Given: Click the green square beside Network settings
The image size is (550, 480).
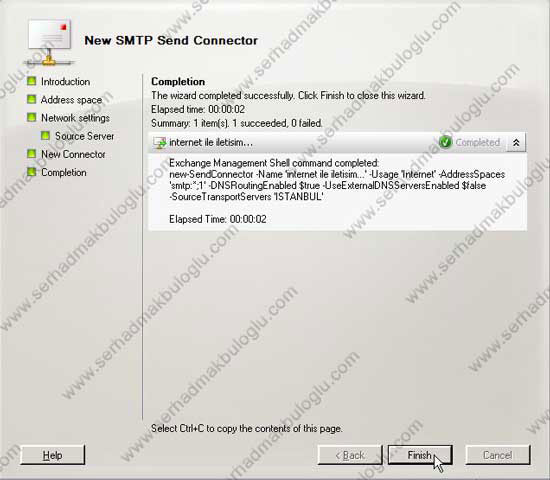Looking at the screenshot, I should point(32,117).
